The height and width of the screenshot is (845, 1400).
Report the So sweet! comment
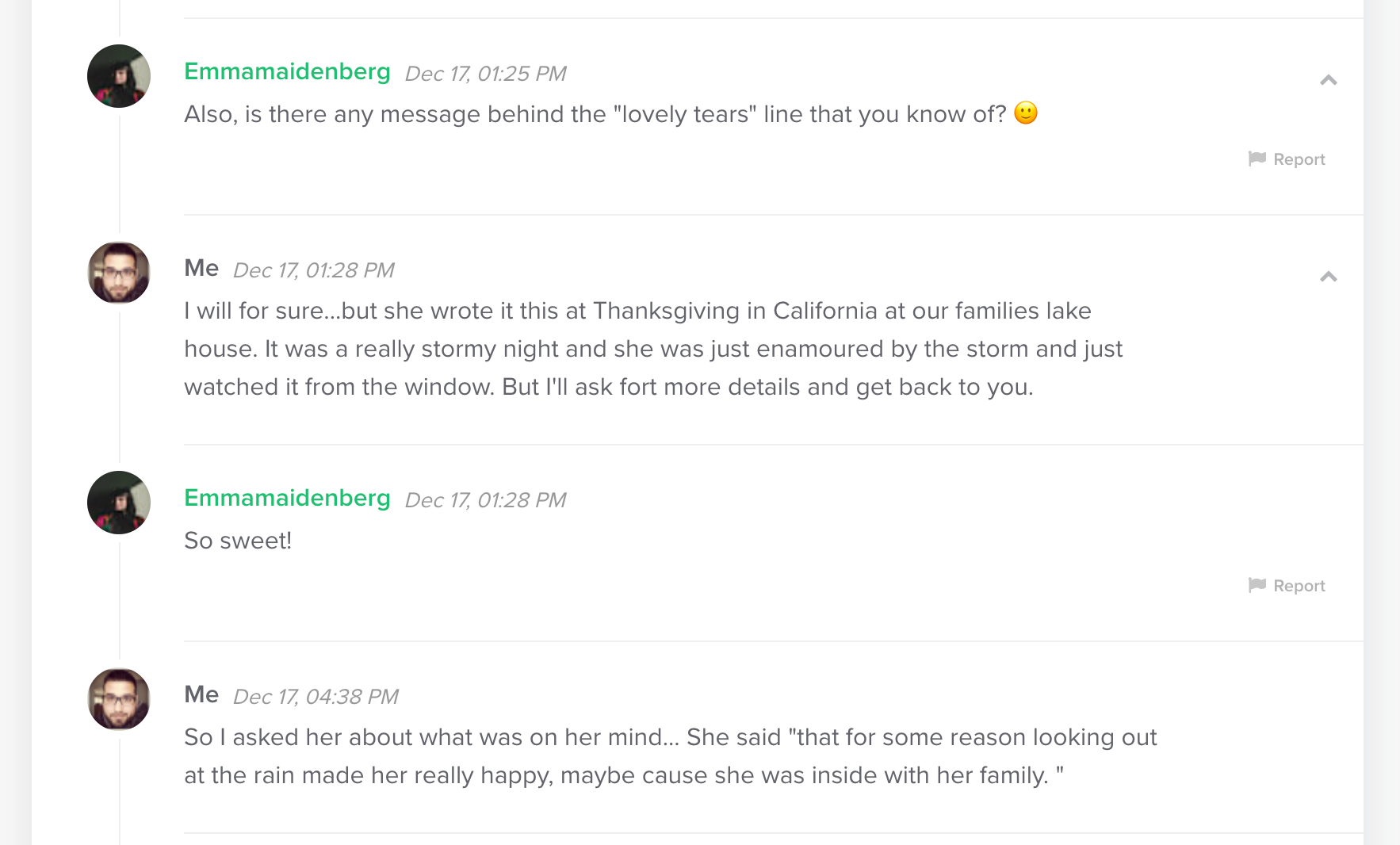(1287, 586)
